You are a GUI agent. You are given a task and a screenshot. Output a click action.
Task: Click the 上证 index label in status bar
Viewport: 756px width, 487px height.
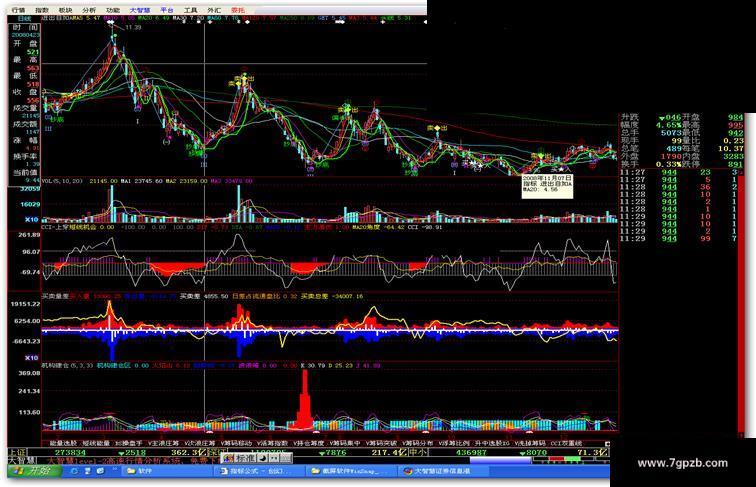pos(18,453)
